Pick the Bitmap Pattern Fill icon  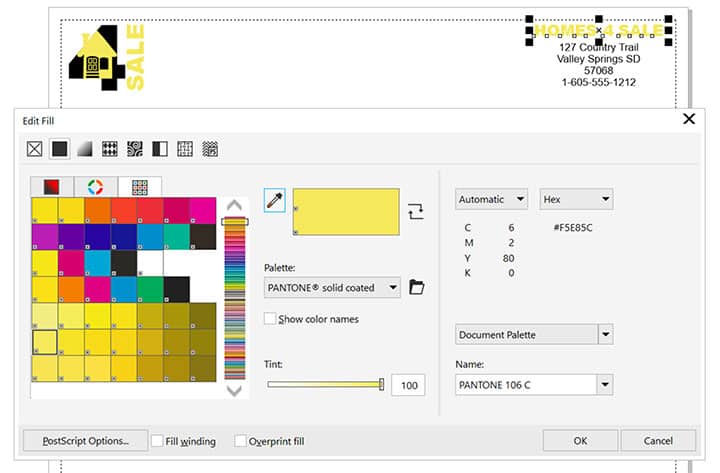tap(135, 149)
